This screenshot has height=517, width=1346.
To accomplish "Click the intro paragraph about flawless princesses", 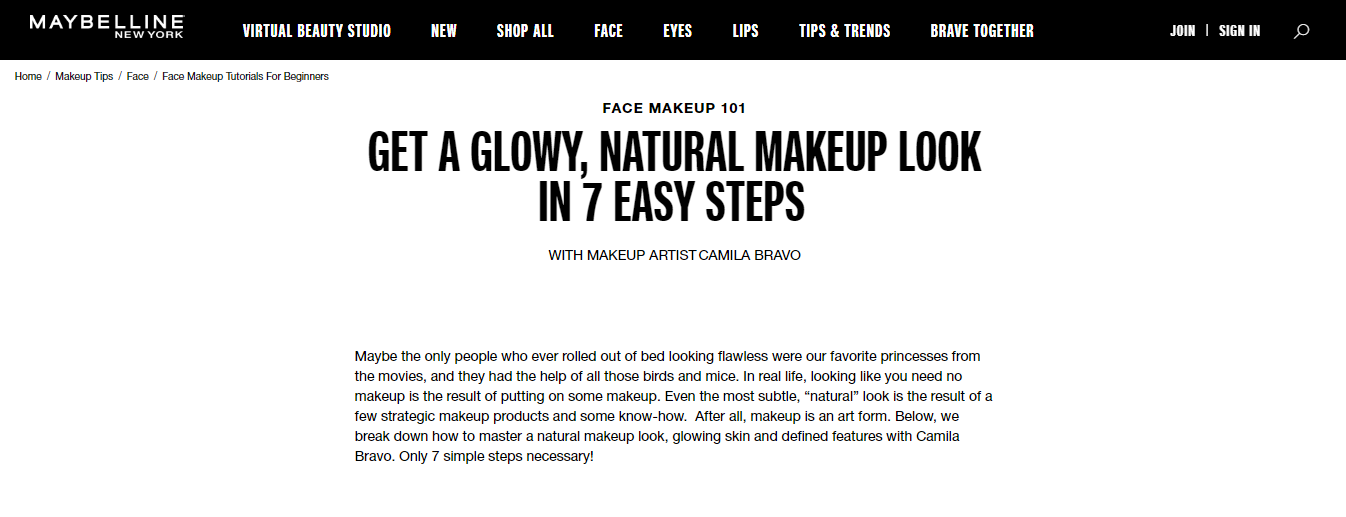I will click(673, 406).
